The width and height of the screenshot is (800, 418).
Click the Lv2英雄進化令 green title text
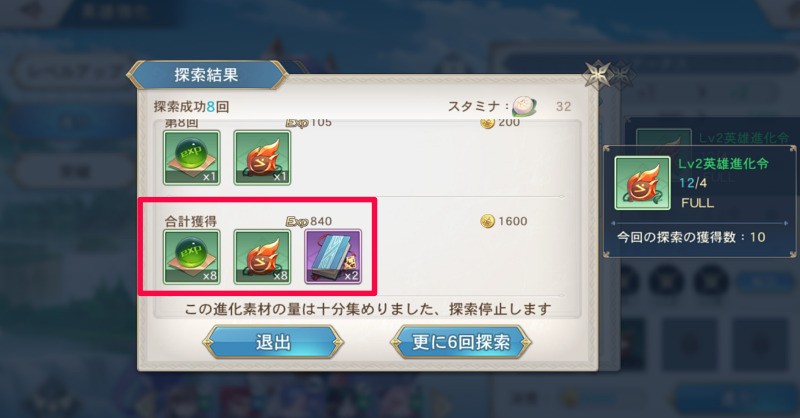[x=723, y=163]
